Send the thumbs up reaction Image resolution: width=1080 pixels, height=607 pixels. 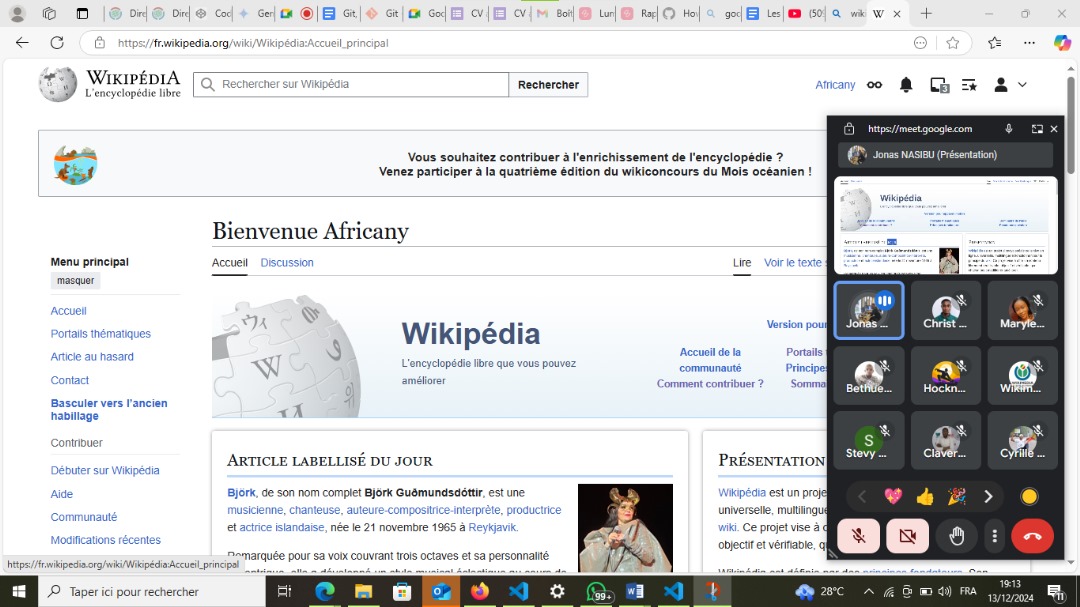[925, 496]
